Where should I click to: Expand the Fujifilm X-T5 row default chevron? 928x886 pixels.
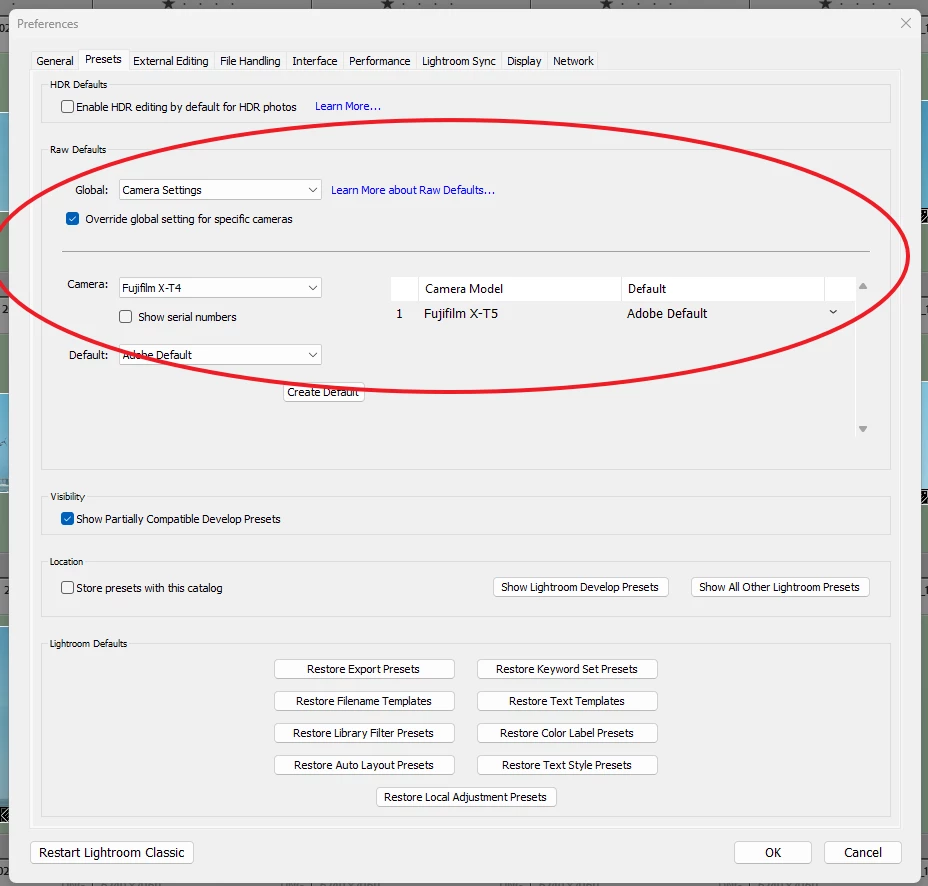pyautogui.click(x=833, y=312)
